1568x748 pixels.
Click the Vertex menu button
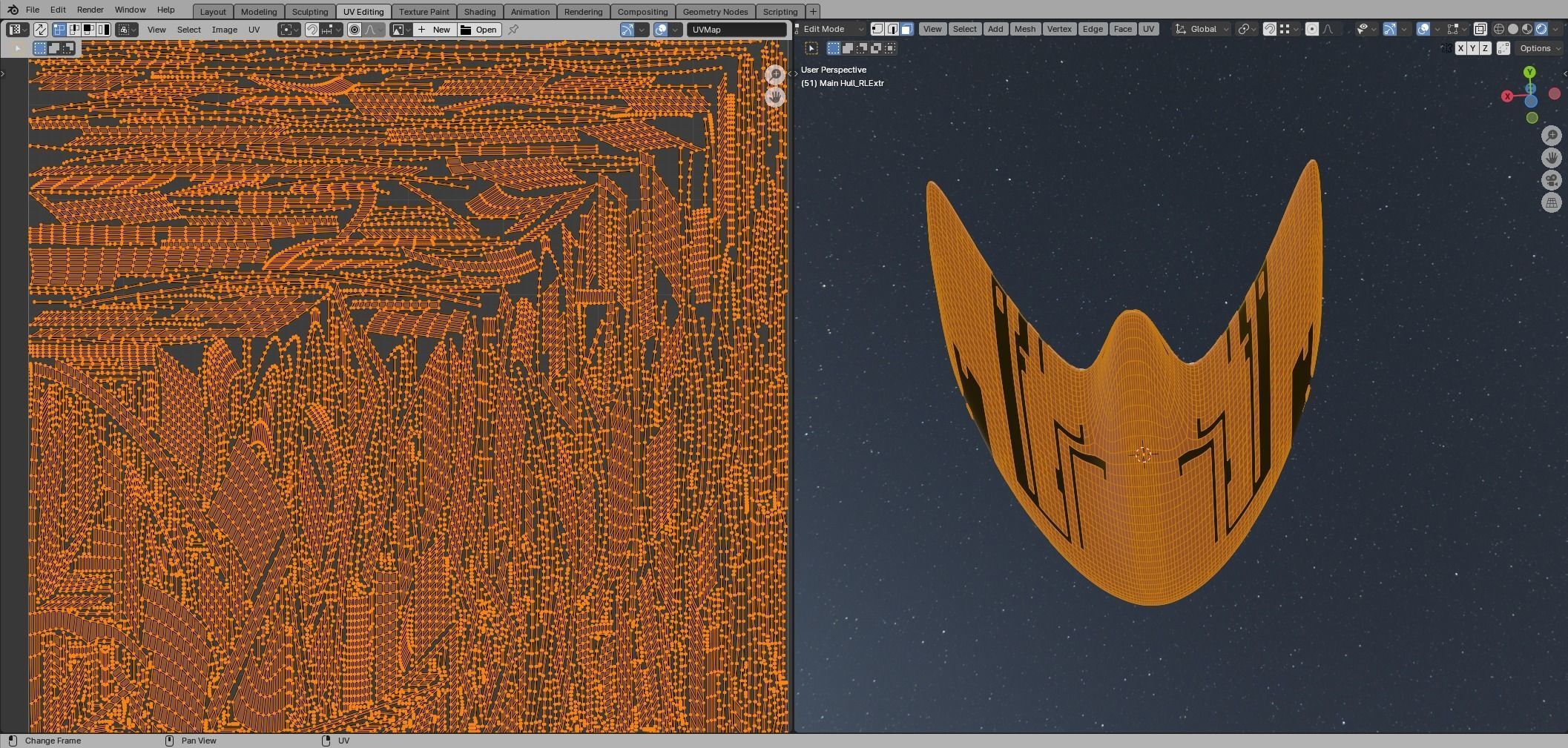[1059, 29]
